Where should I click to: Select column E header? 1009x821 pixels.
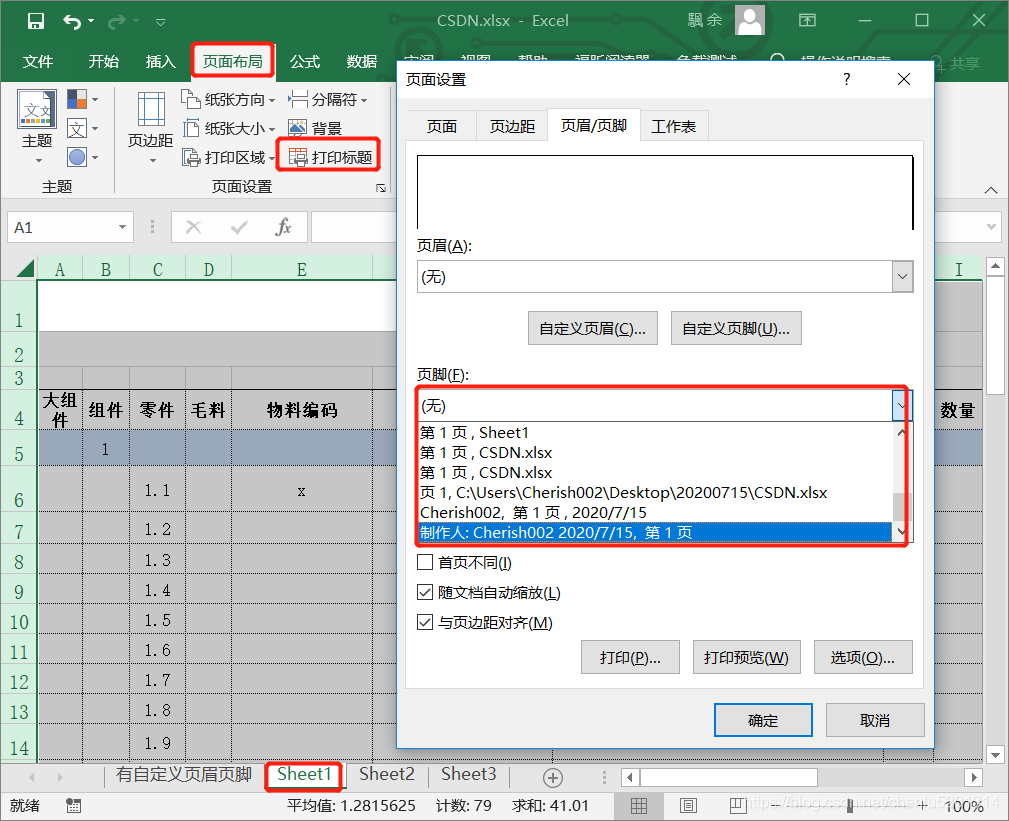click(x=302, y=270)
